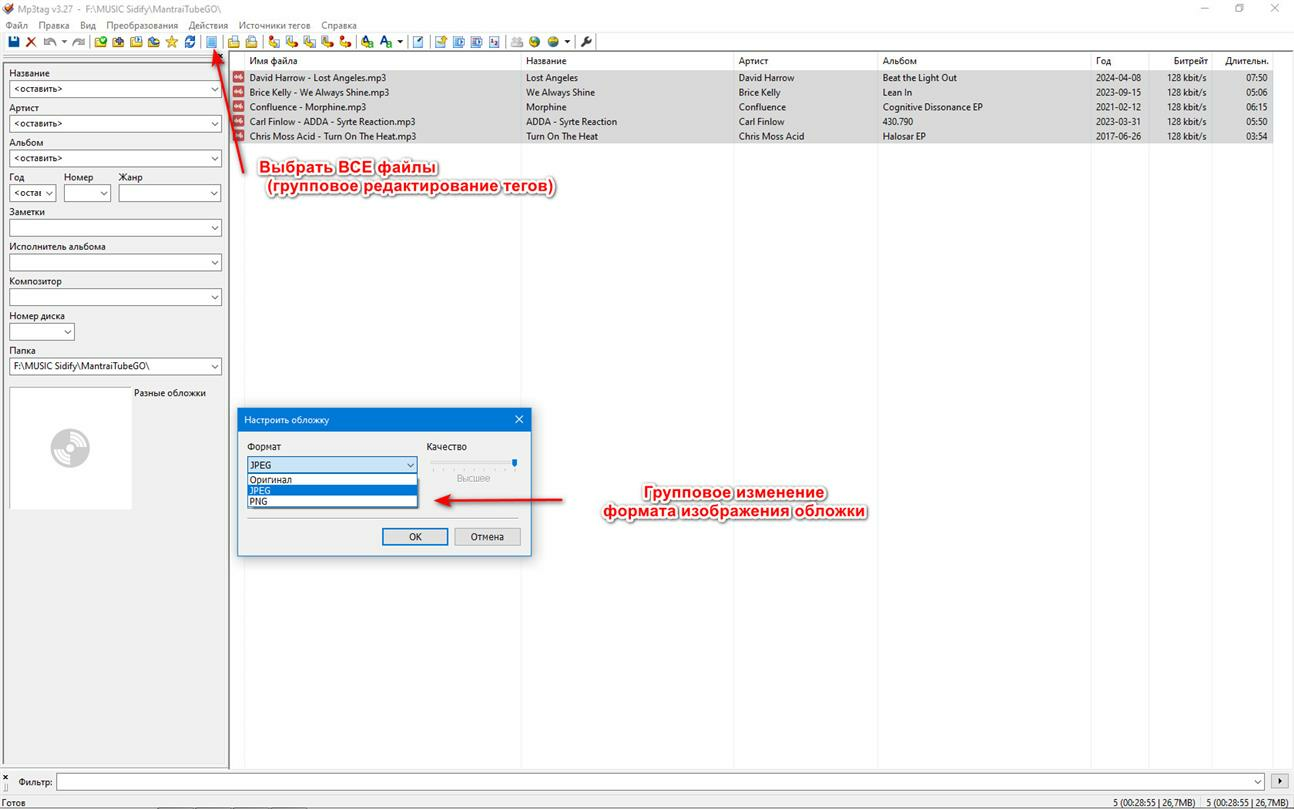The width and height of the screenshot is (1294, 809).
Task: Click the Text file to Tag icon
Action: pos(326,42)
